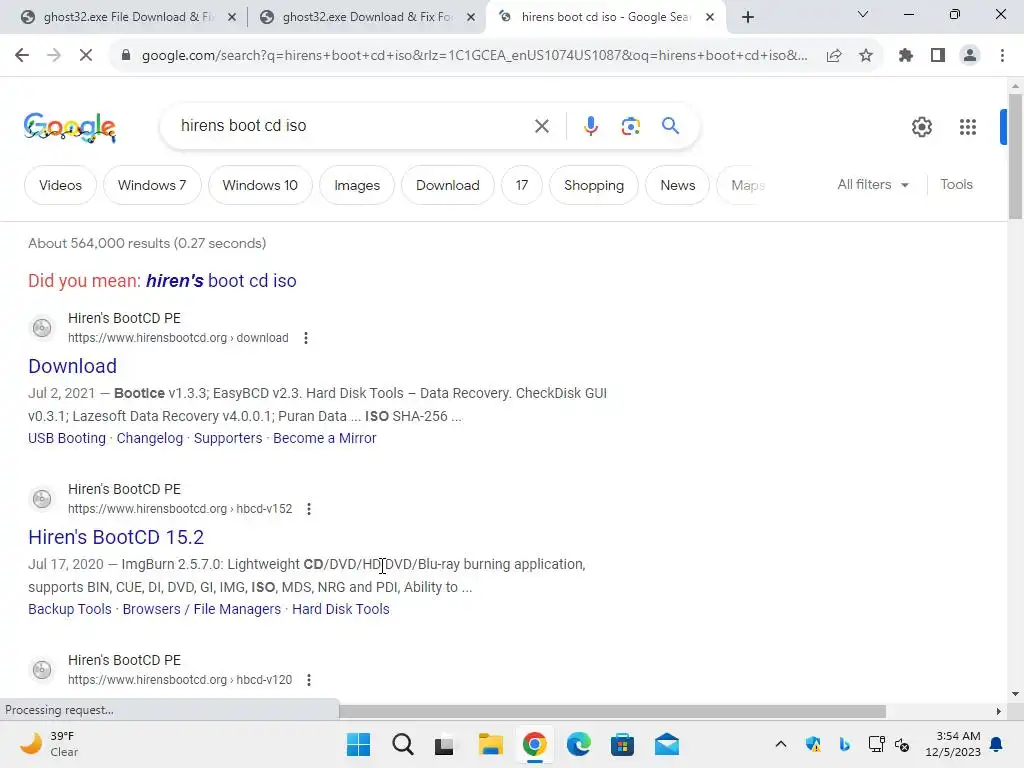Clear the search box with the X
The image size is (1024, 768).
click(542, 126)
